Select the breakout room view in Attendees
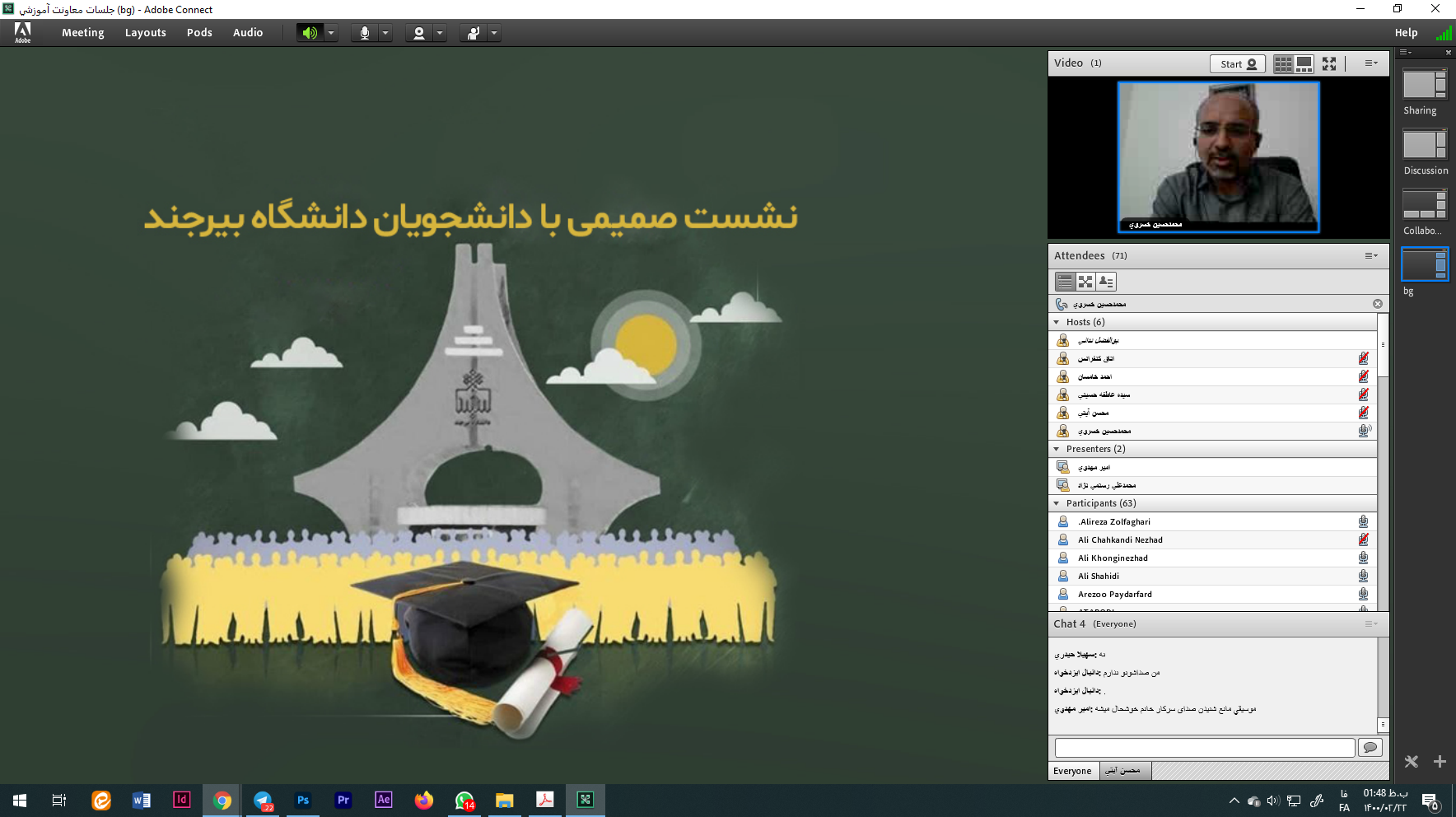Screen dimensions: 1456x817 coord(1085,282)
